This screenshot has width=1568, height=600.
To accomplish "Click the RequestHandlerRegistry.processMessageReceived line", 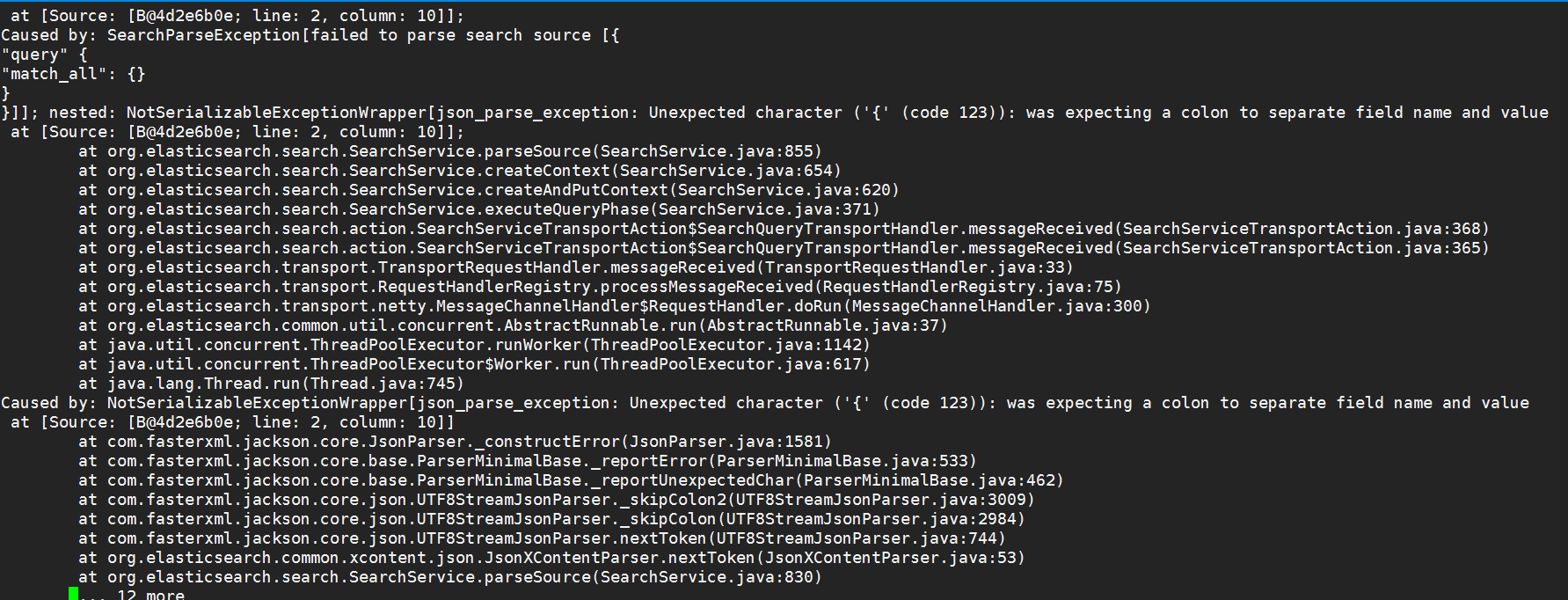I will click(600, 287).
